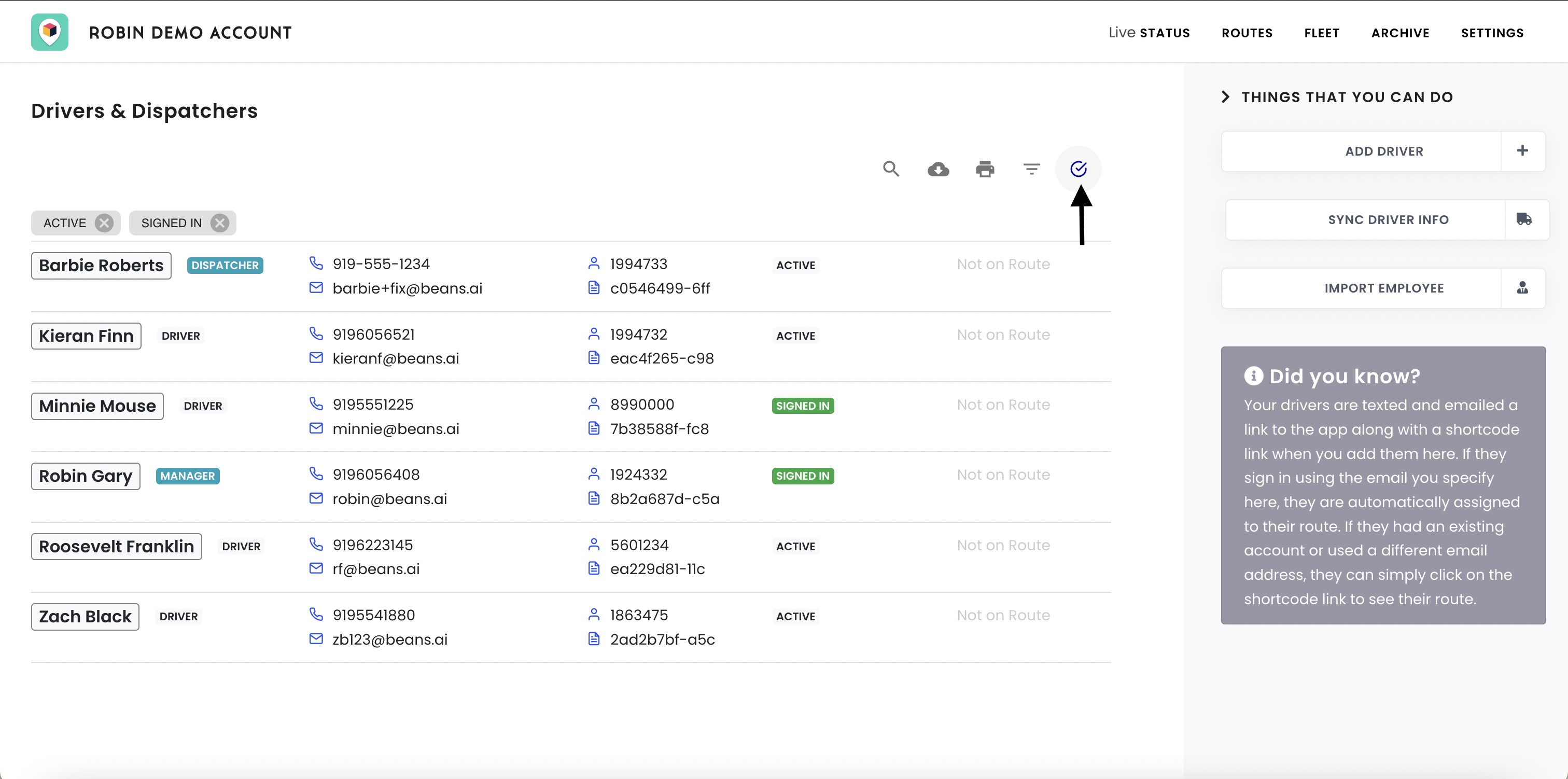Open the SETTINGS menu
The image size is (1568, 779).
click(1492, 33)
